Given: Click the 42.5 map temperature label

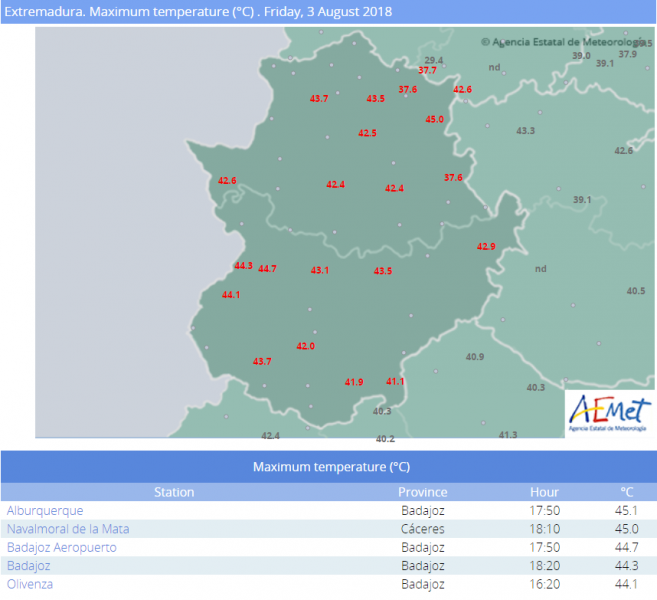Looking at the screenshot, I should pos(367,133).
